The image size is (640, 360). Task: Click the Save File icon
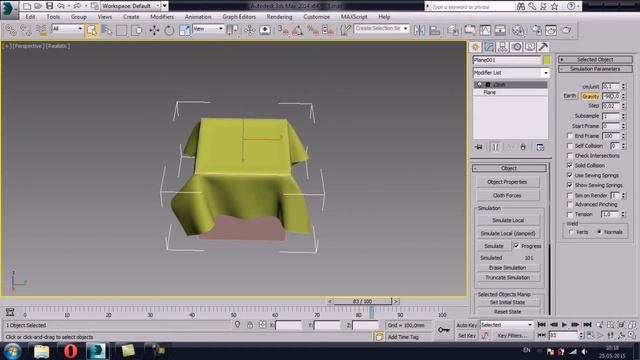49,6
